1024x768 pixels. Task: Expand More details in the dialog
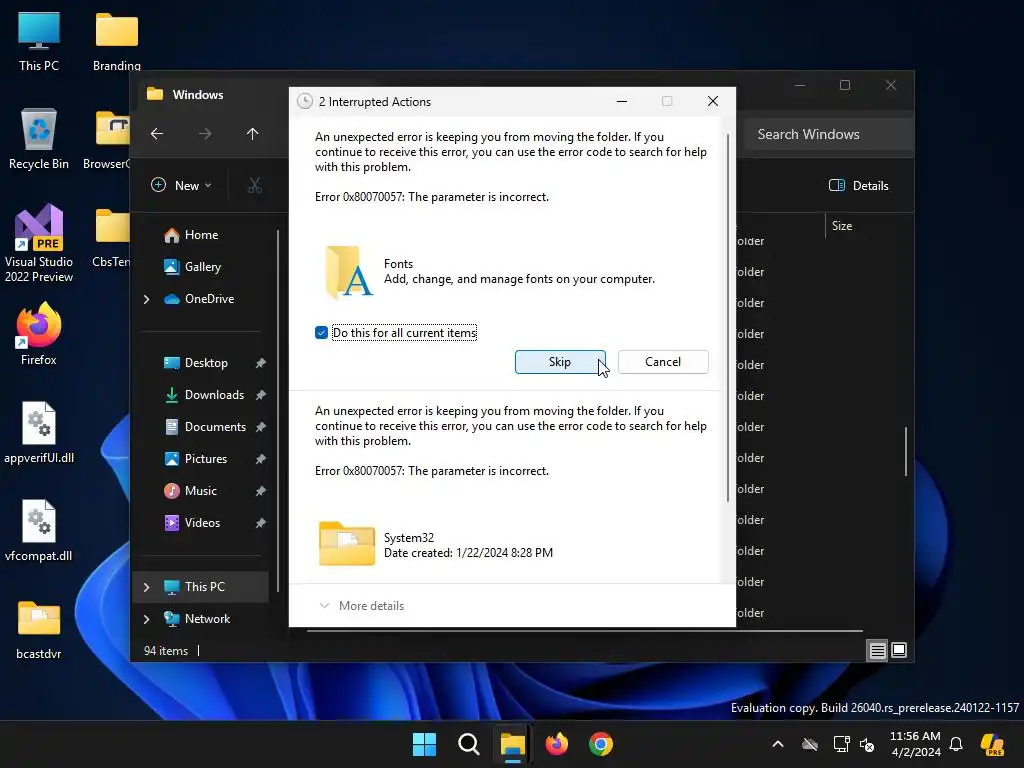click(361, 605)
